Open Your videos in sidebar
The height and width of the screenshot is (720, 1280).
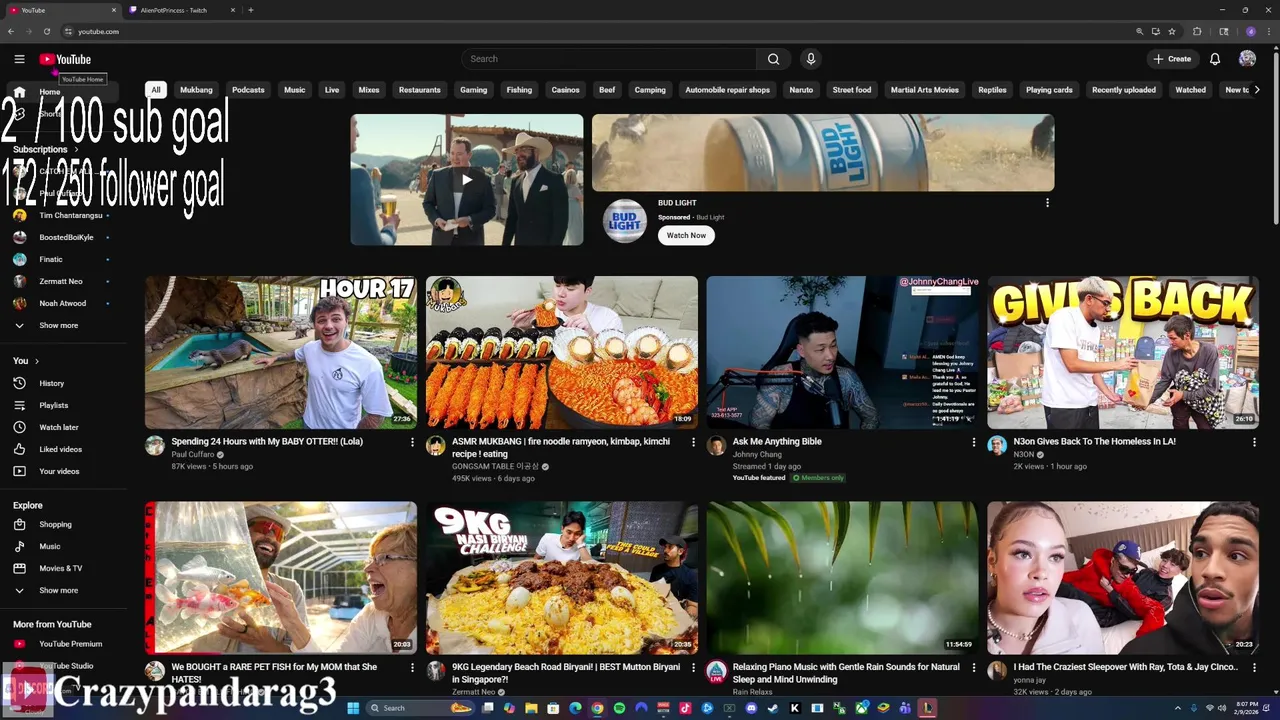pos(59,471)
